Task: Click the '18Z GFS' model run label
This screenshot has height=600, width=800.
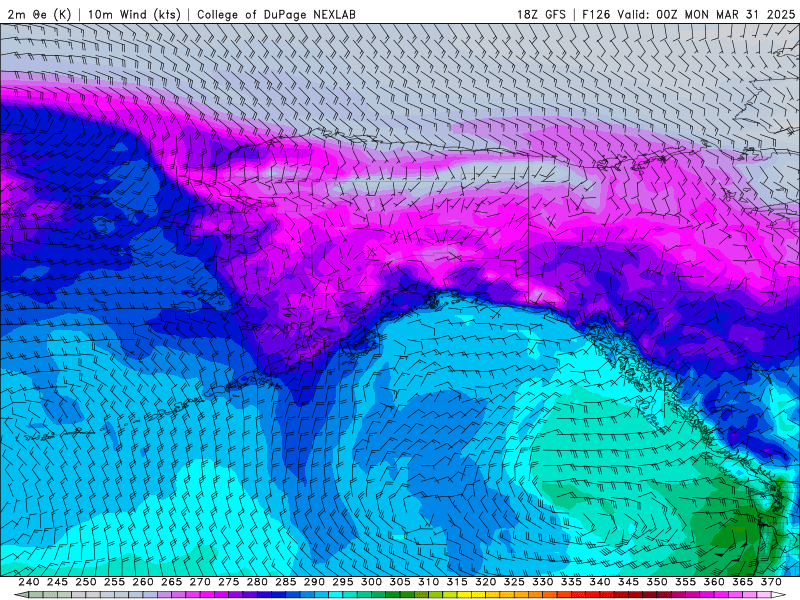Action: tap(541, 14)
